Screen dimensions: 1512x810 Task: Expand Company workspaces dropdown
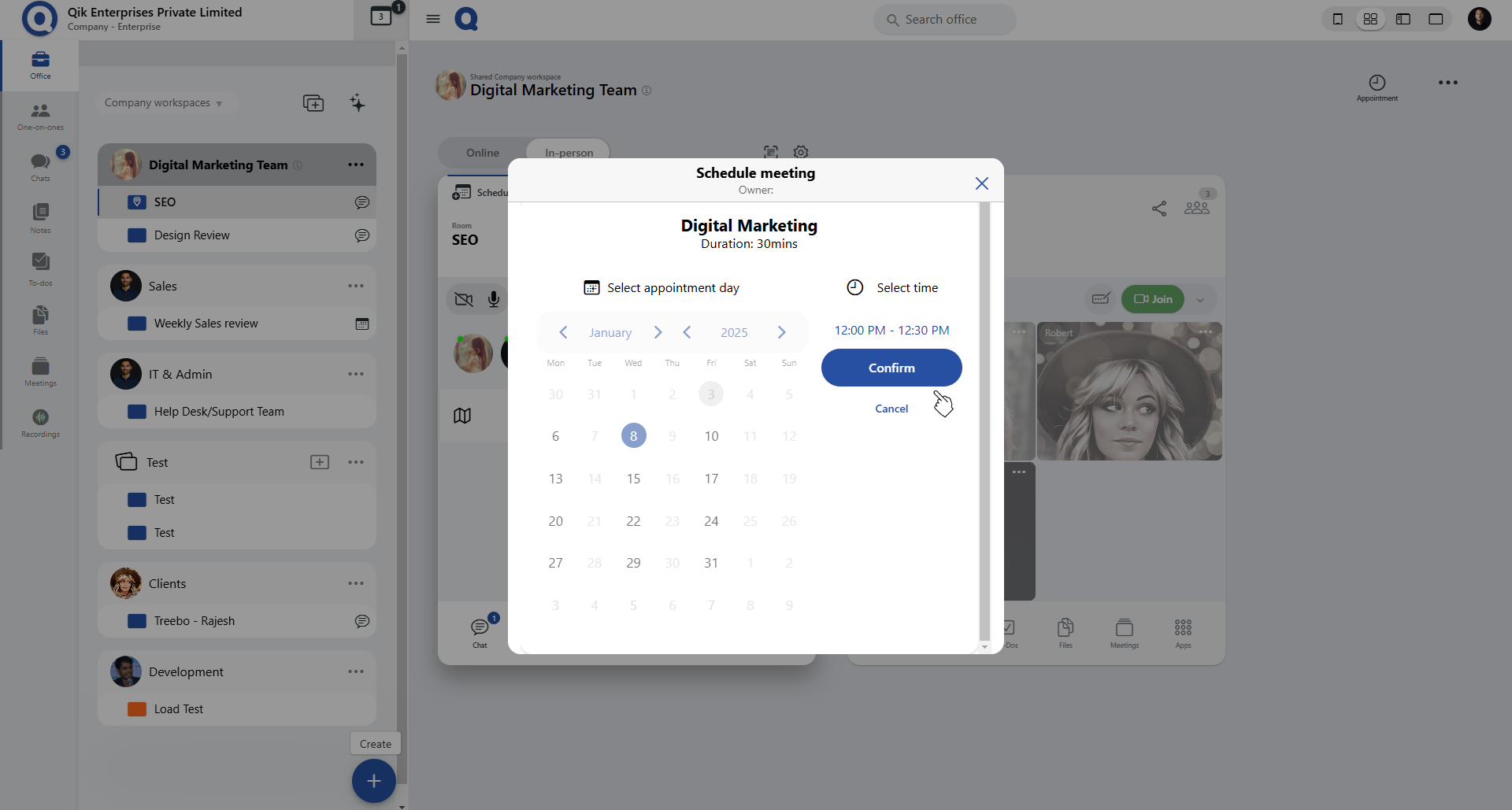[x=163, y=103]
